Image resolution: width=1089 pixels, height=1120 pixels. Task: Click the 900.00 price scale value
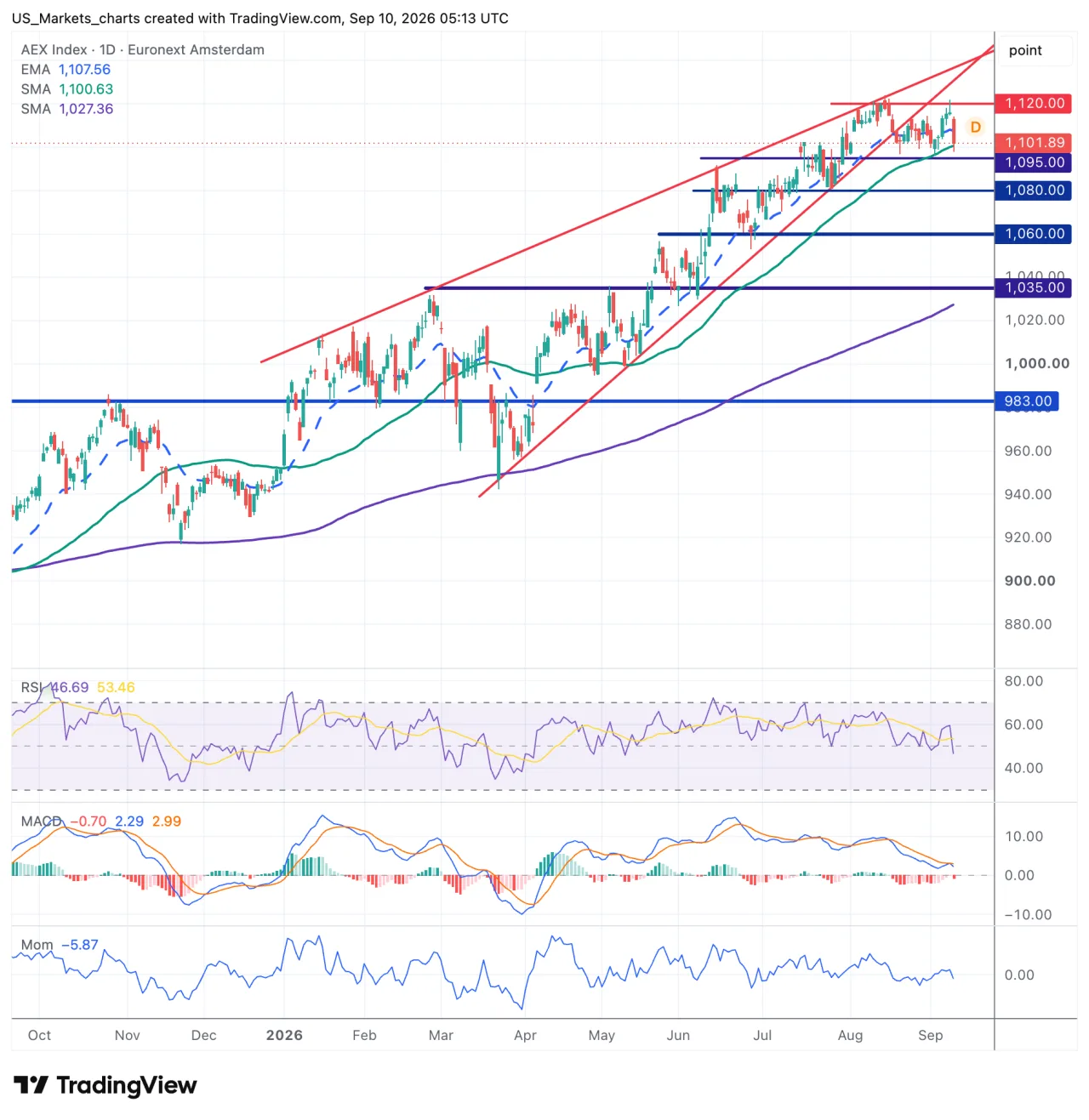tap(1029, 581)
